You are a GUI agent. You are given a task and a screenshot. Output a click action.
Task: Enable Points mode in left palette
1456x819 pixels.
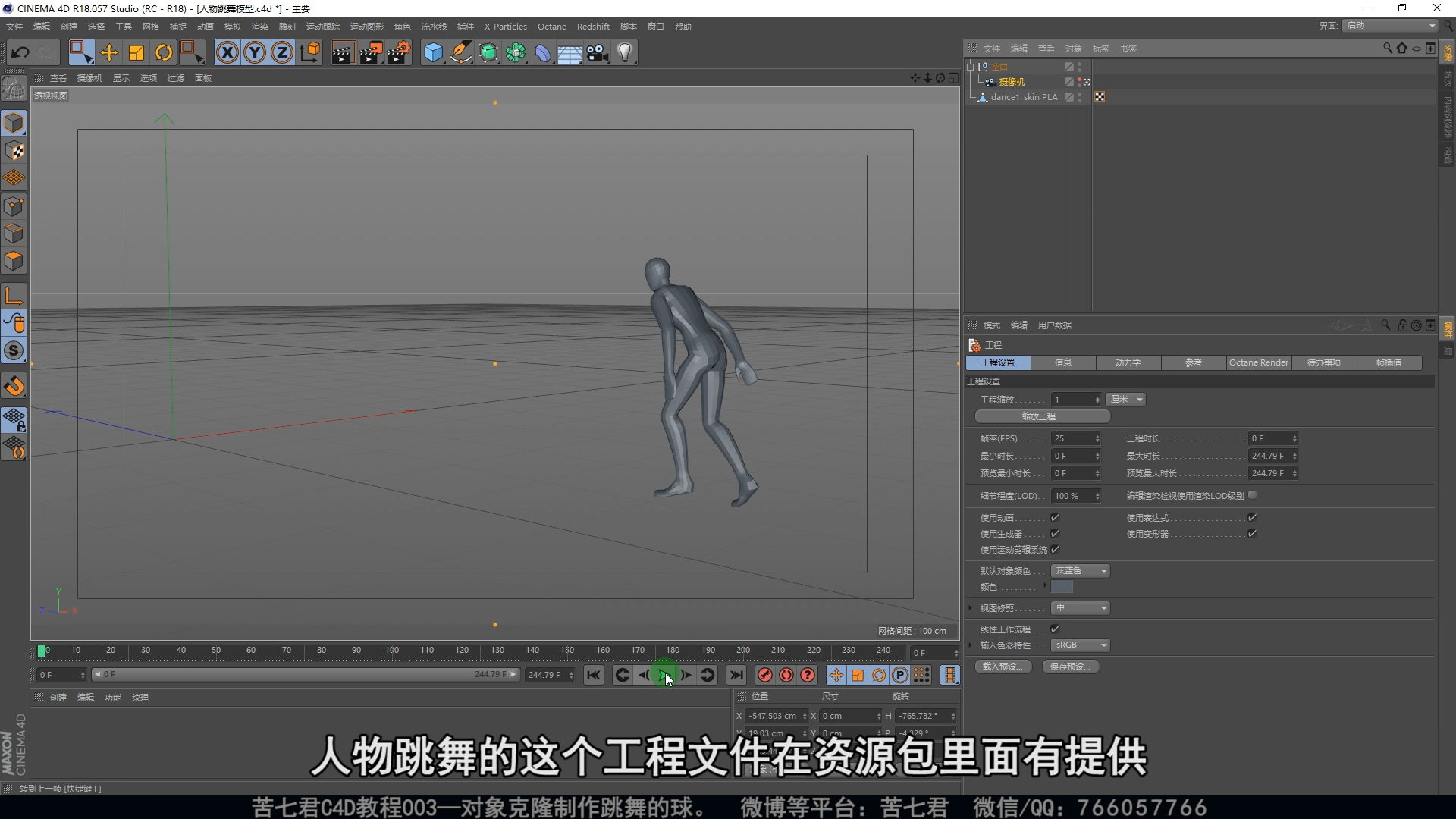(x=14, y=206)
